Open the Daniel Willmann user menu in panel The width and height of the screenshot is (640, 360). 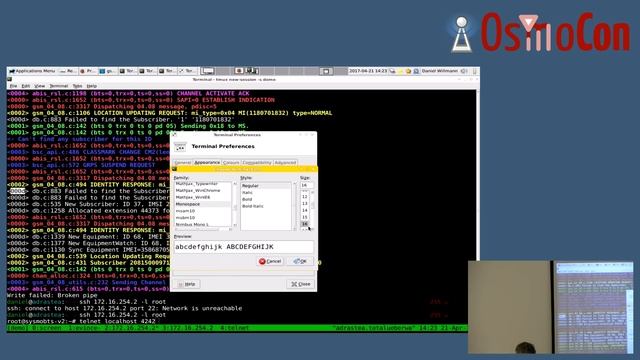(440, 71)
